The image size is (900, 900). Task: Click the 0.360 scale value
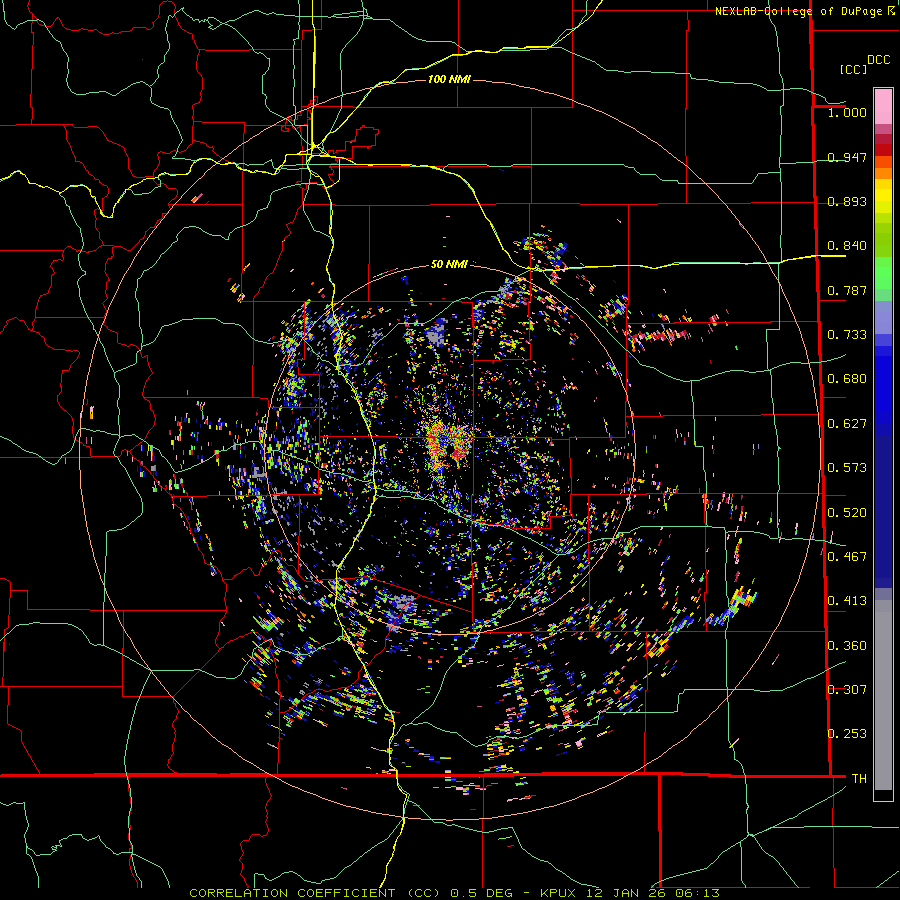tap(847, 646)
